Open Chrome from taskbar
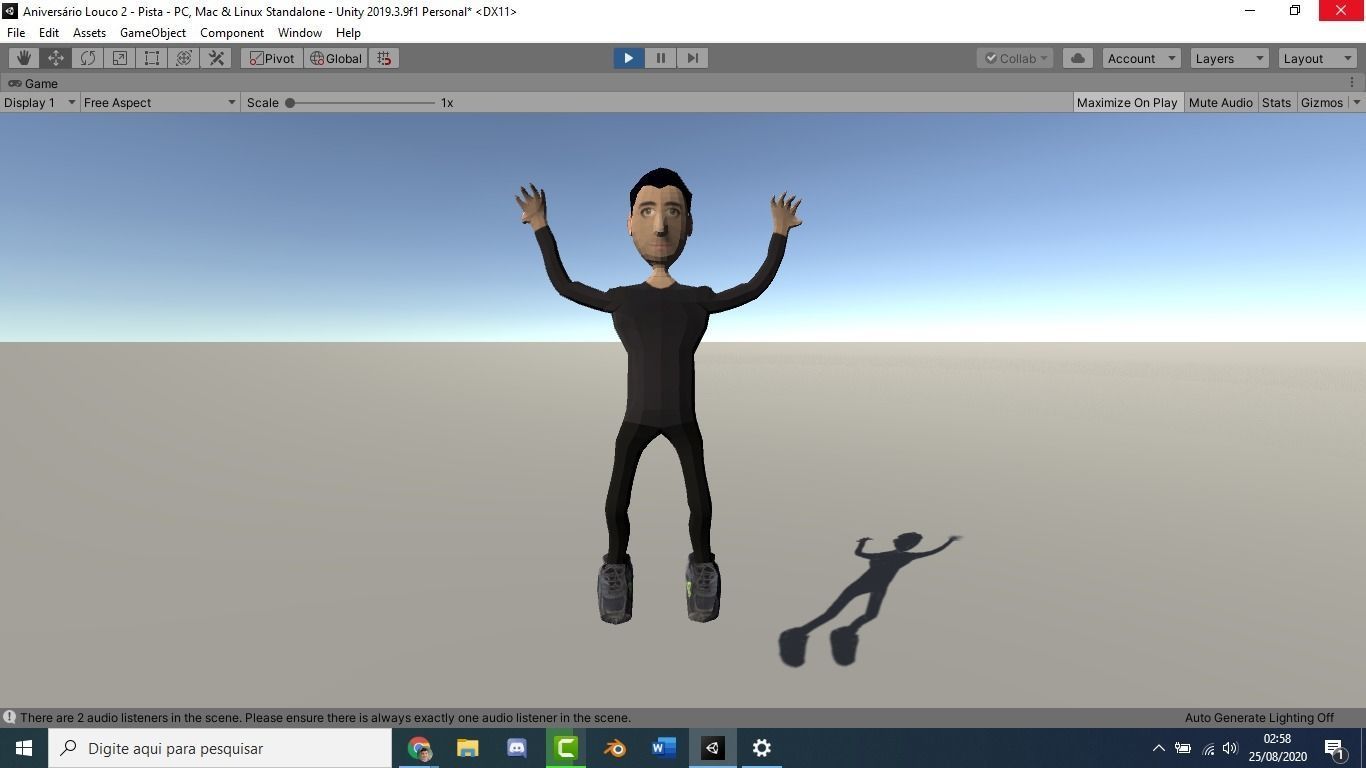The image size is (1366, 768). (419, 748)
